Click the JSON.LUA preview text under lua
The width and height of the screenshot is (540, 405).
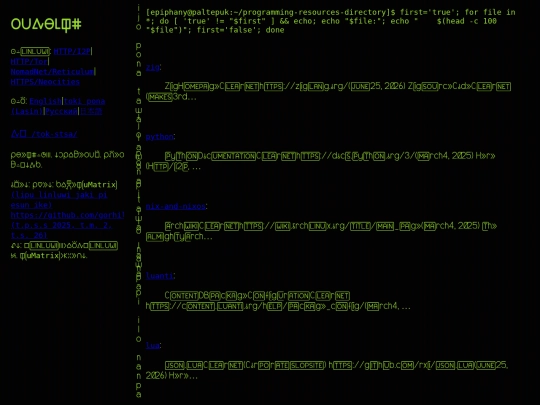click(x=326, y=370)
